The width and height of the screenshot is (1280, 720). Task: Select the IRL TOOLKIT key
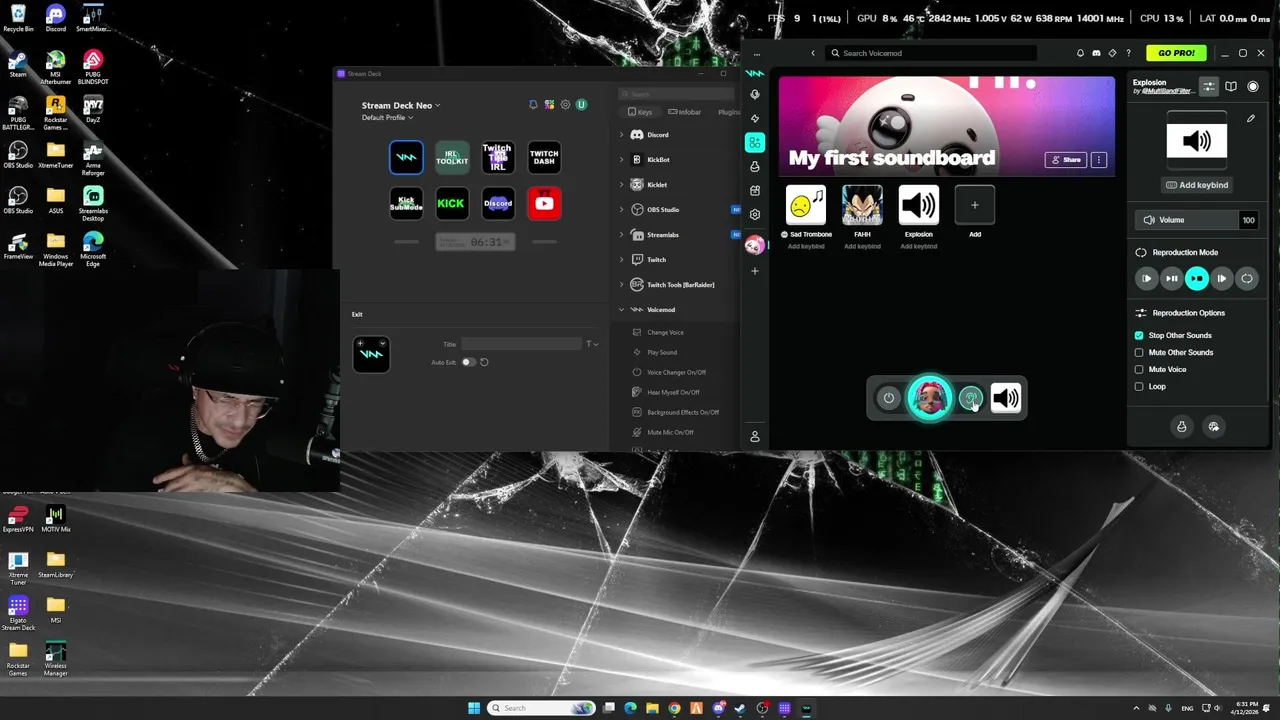tap(451, 157)
